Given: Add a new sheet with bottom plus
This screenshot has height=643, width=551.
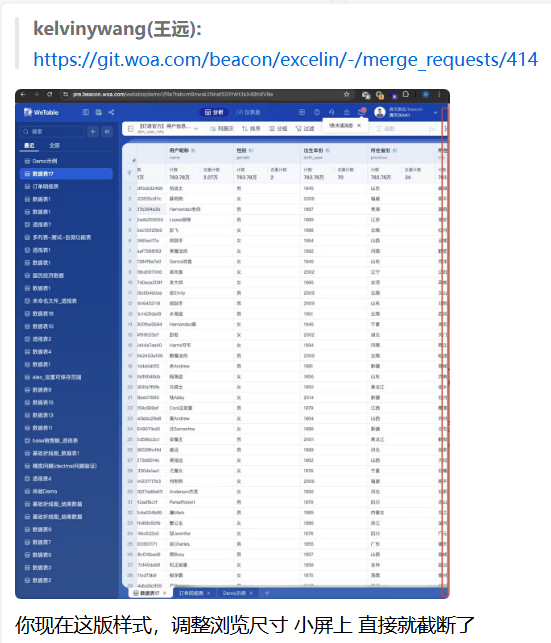Looking at the screenshot, I should click(267, 593).
